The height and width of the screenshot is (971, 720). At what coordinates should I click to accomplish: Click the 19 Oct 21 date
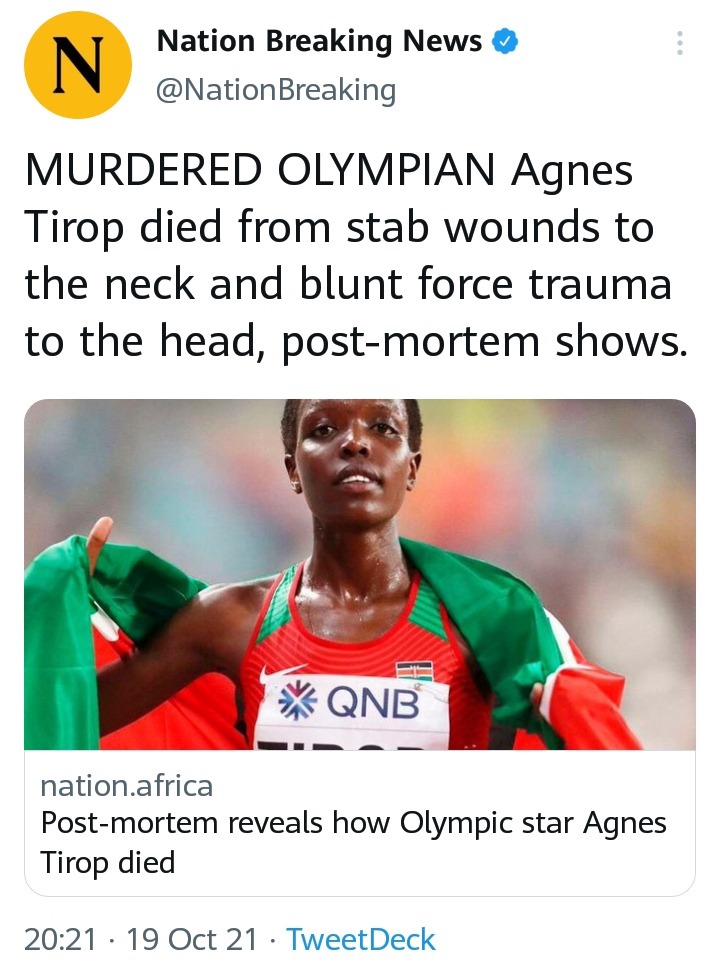click(x=192, y=939)
